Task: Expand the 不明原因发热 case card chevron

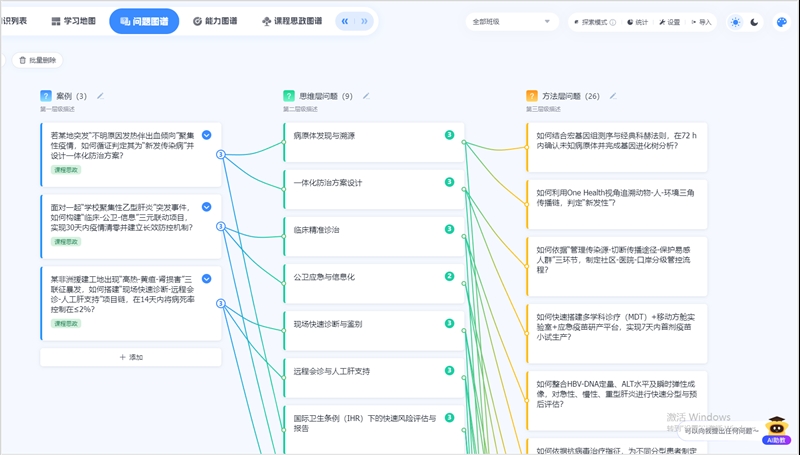Action: click(207, 135)
